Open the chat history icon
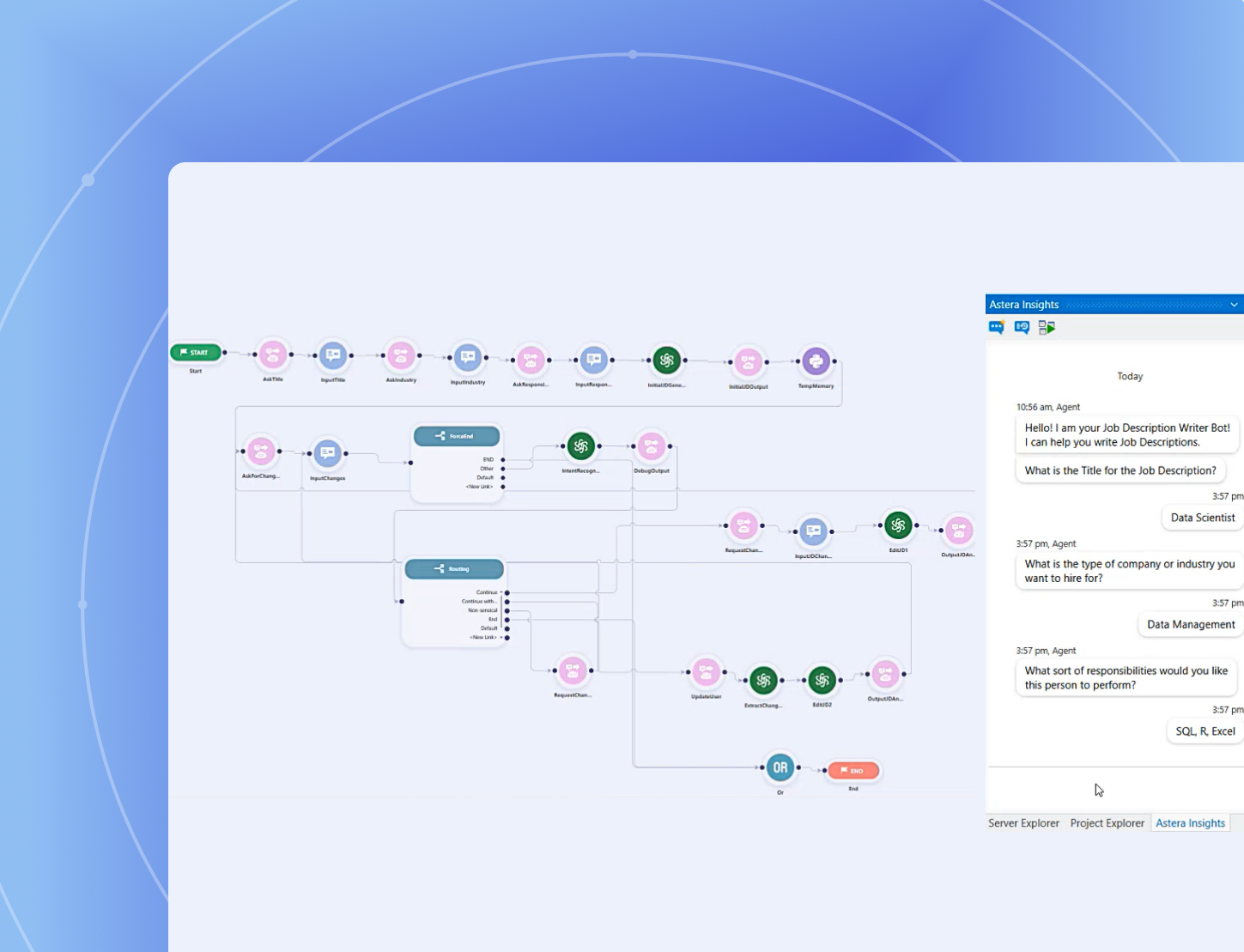Viewport: 1244px width, 952px height. 1022,327
